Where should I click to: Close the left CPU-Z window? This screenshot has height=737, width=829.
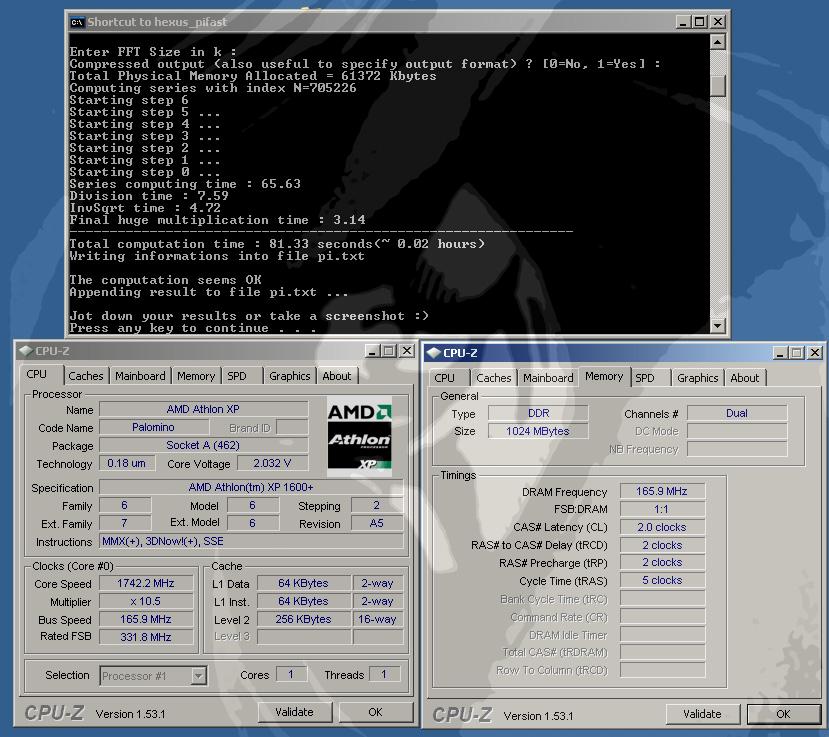coord(407,351)
